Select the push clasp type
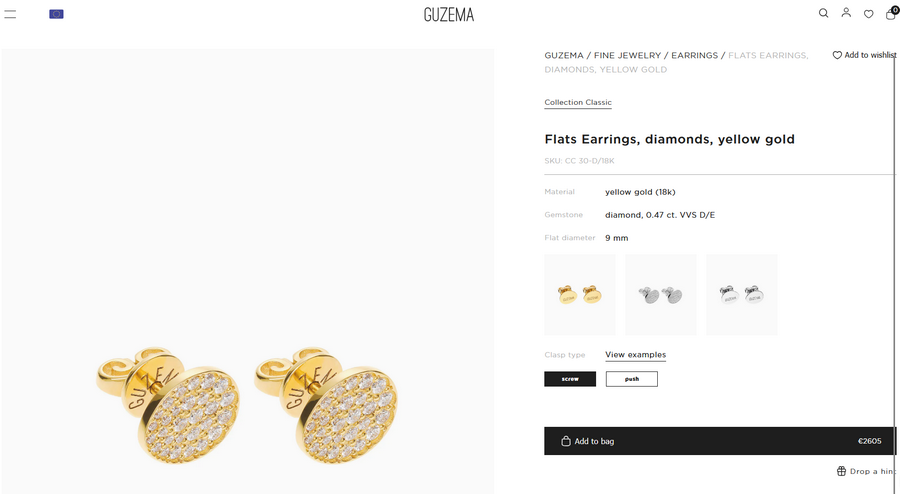 (x=631, y=379)
